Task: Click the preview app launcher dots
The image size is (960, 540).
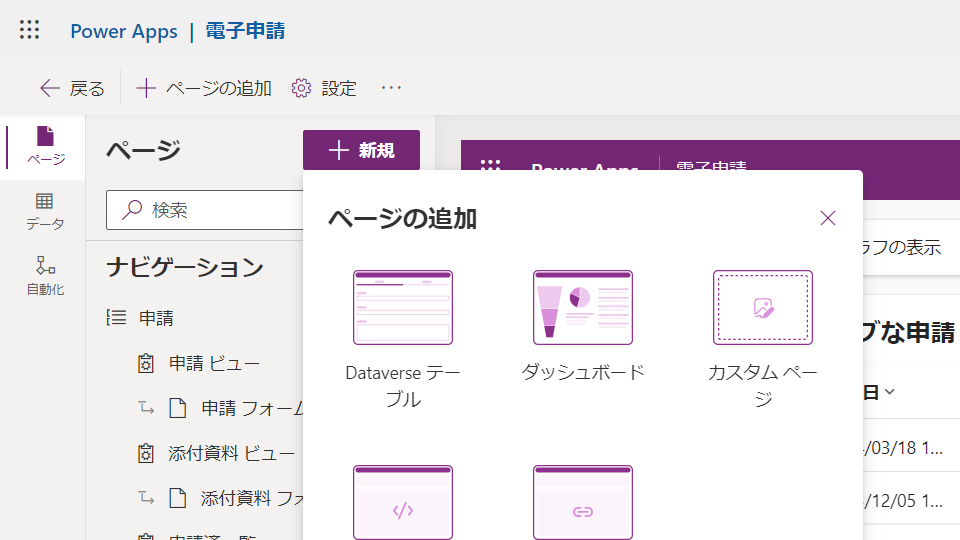Action: point(490,165)
